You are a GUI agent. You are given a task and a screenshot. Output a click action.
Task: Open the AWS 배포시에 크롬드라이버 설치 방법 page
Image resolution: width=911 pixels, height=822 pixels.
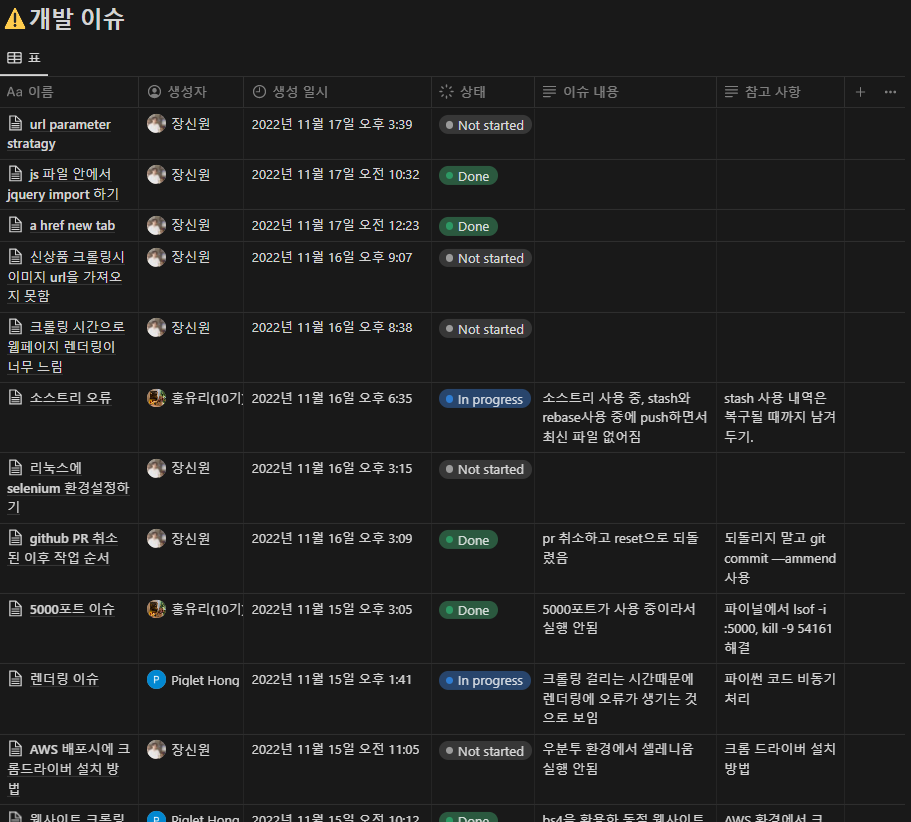coord(69,769)
